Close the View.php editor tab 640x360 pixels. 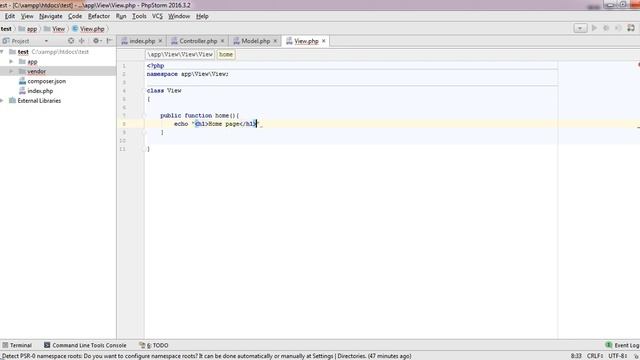pyautogui.click(x=323, y=41)
